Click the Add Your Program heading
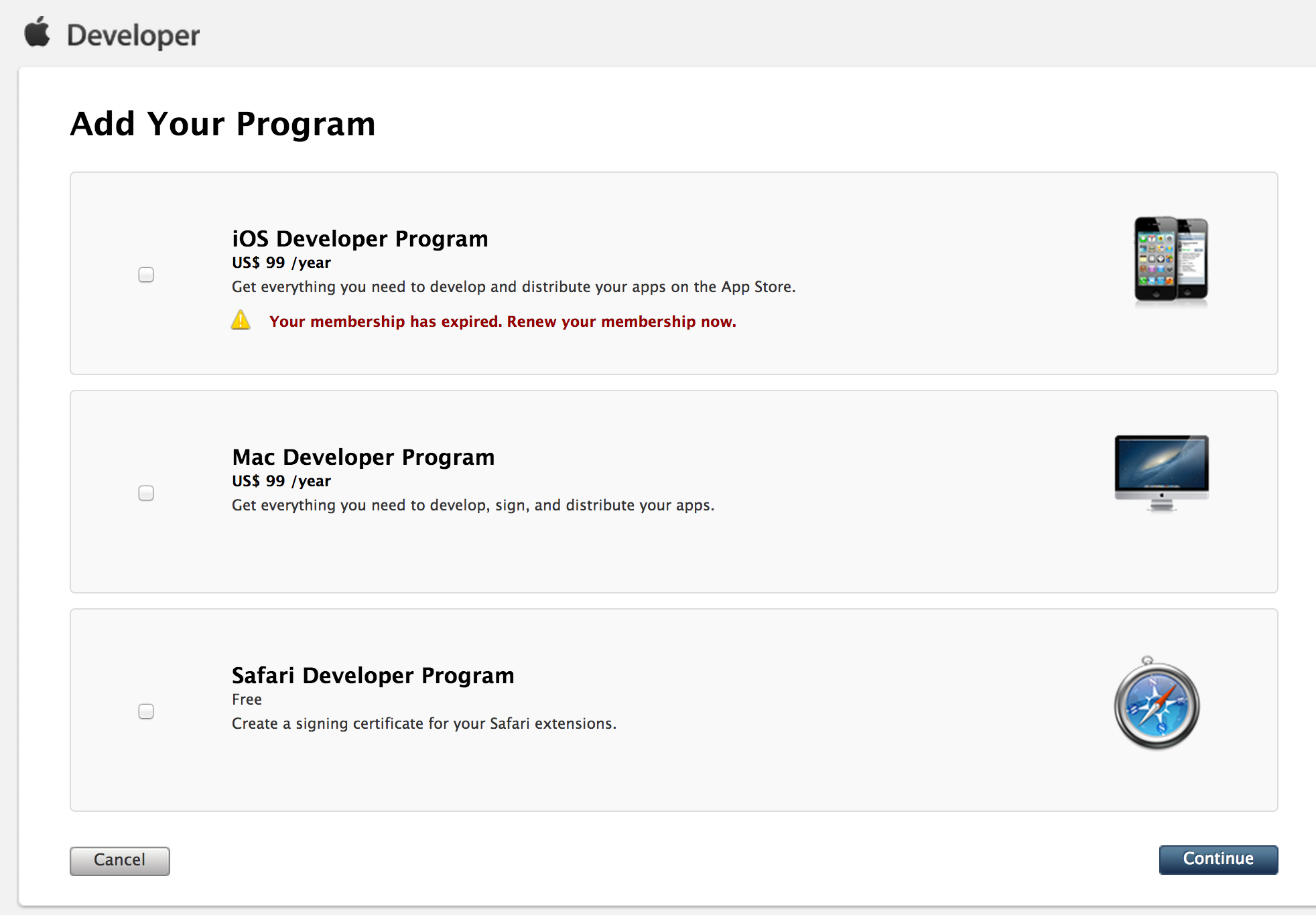 point(223,124)
